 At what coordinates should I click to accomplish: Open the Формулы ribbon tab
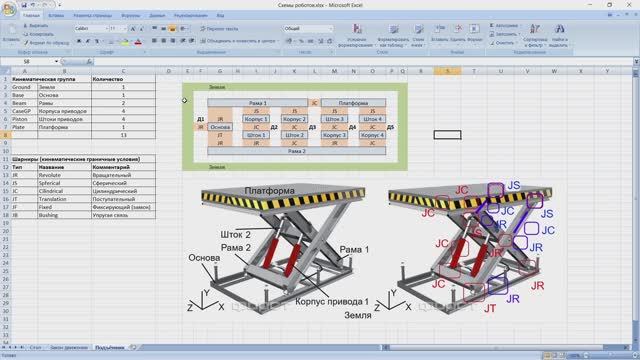[131, 16]
